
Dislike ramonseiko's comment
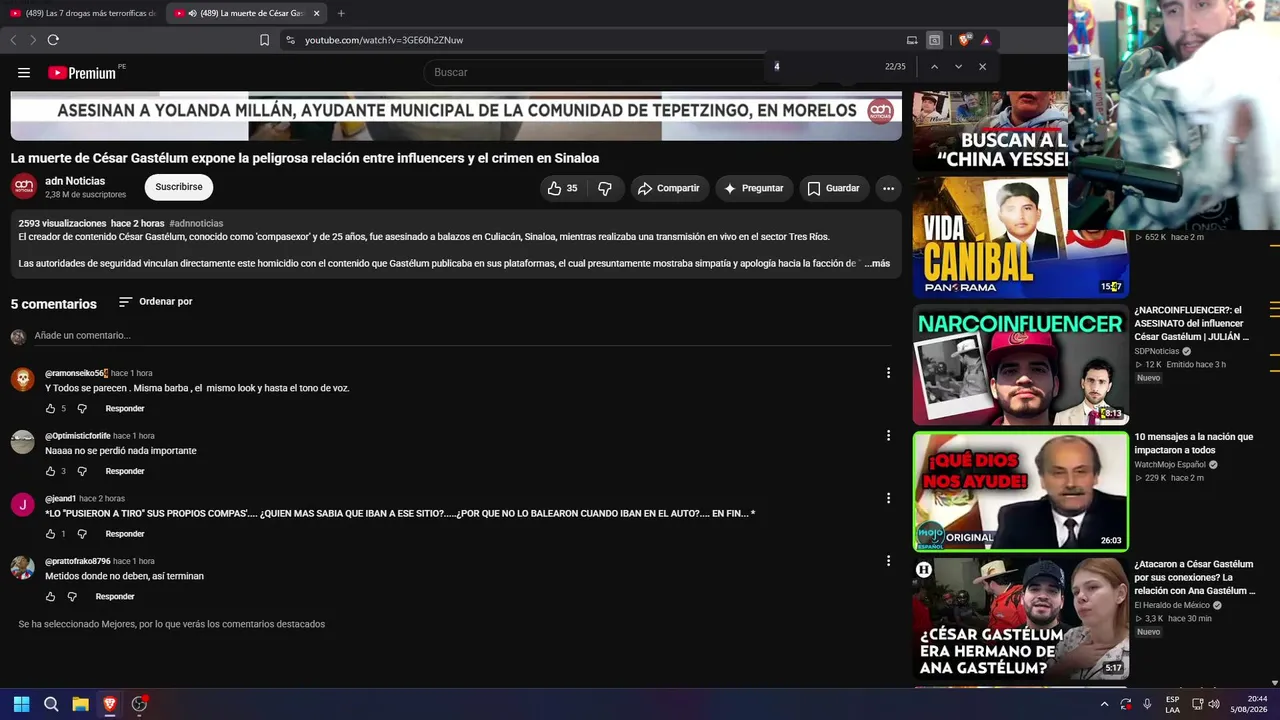[x=82, y=409]
